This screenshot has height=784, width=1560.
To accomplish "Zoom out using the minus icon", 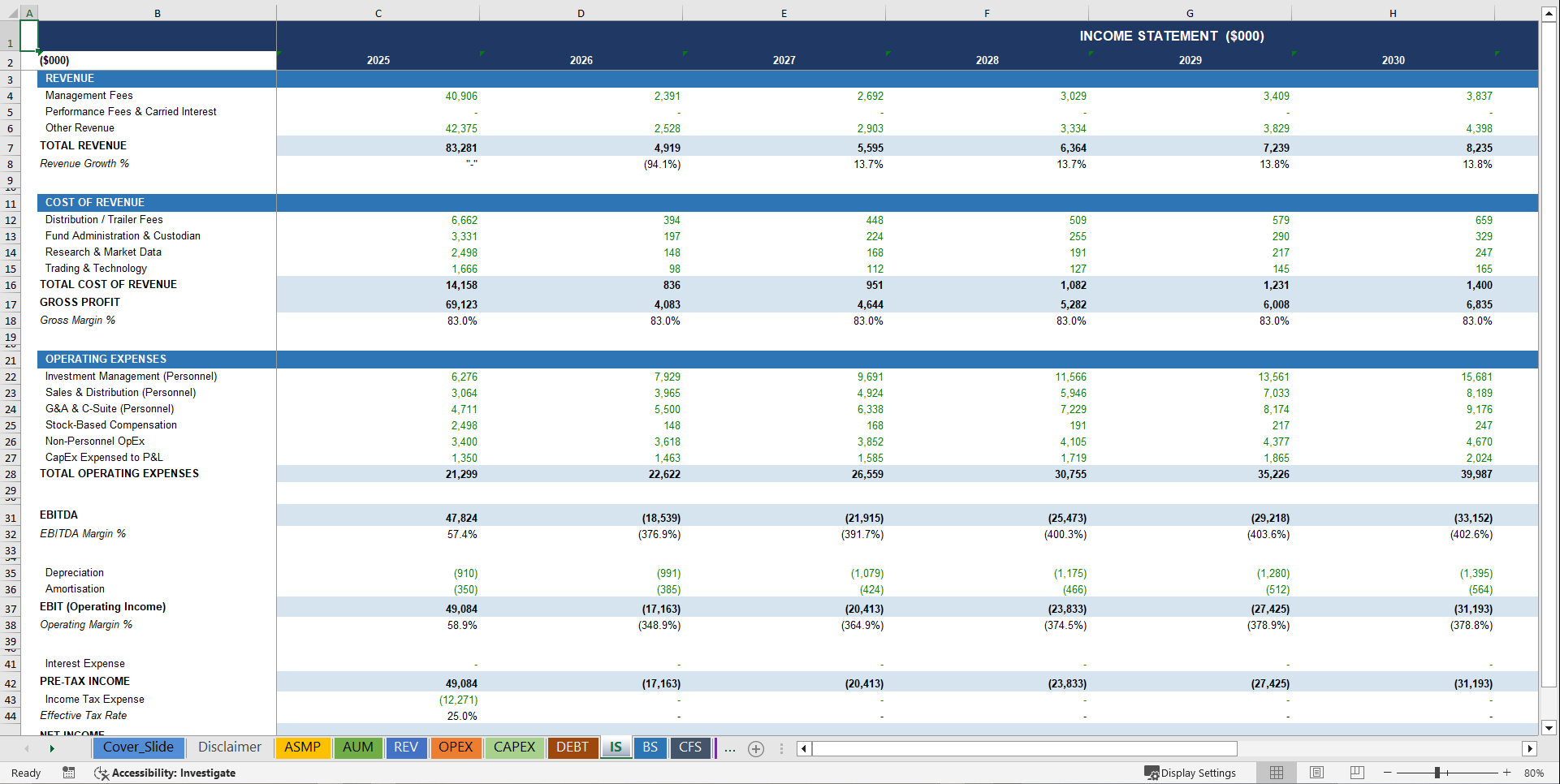I will click(x=1389, y=773).
